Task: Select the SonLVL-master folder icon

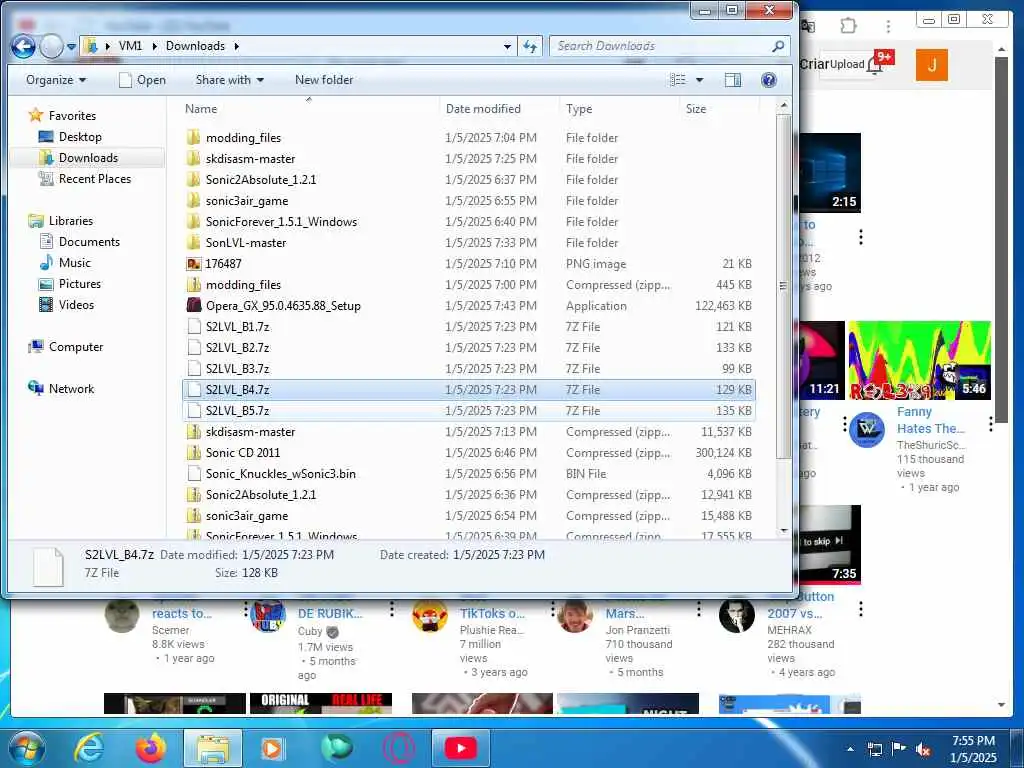Action: click(193, 242)
